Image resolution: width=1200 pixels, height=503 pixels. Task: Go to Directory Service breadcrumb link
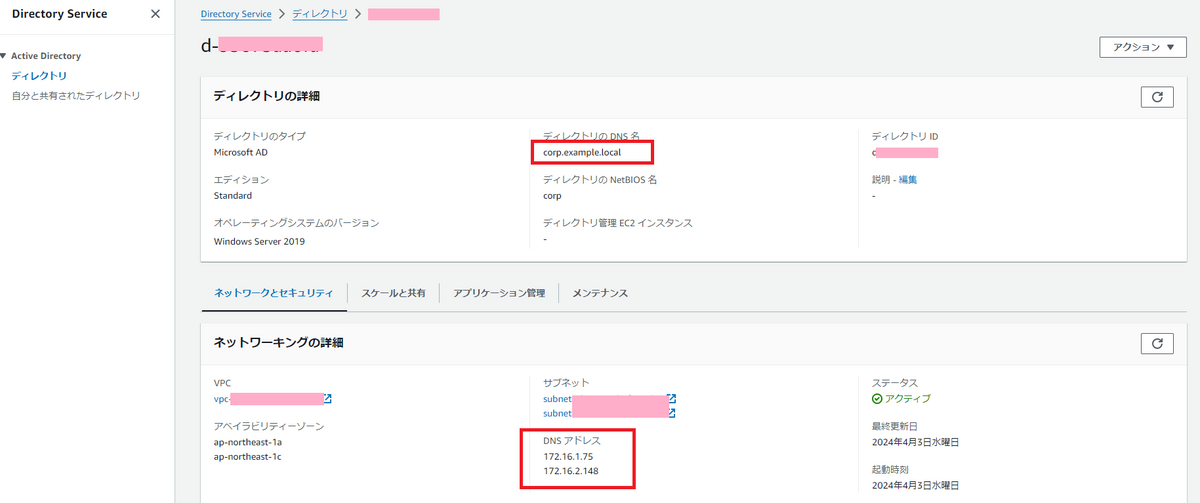pyautogui.click(x=235, y=15)
